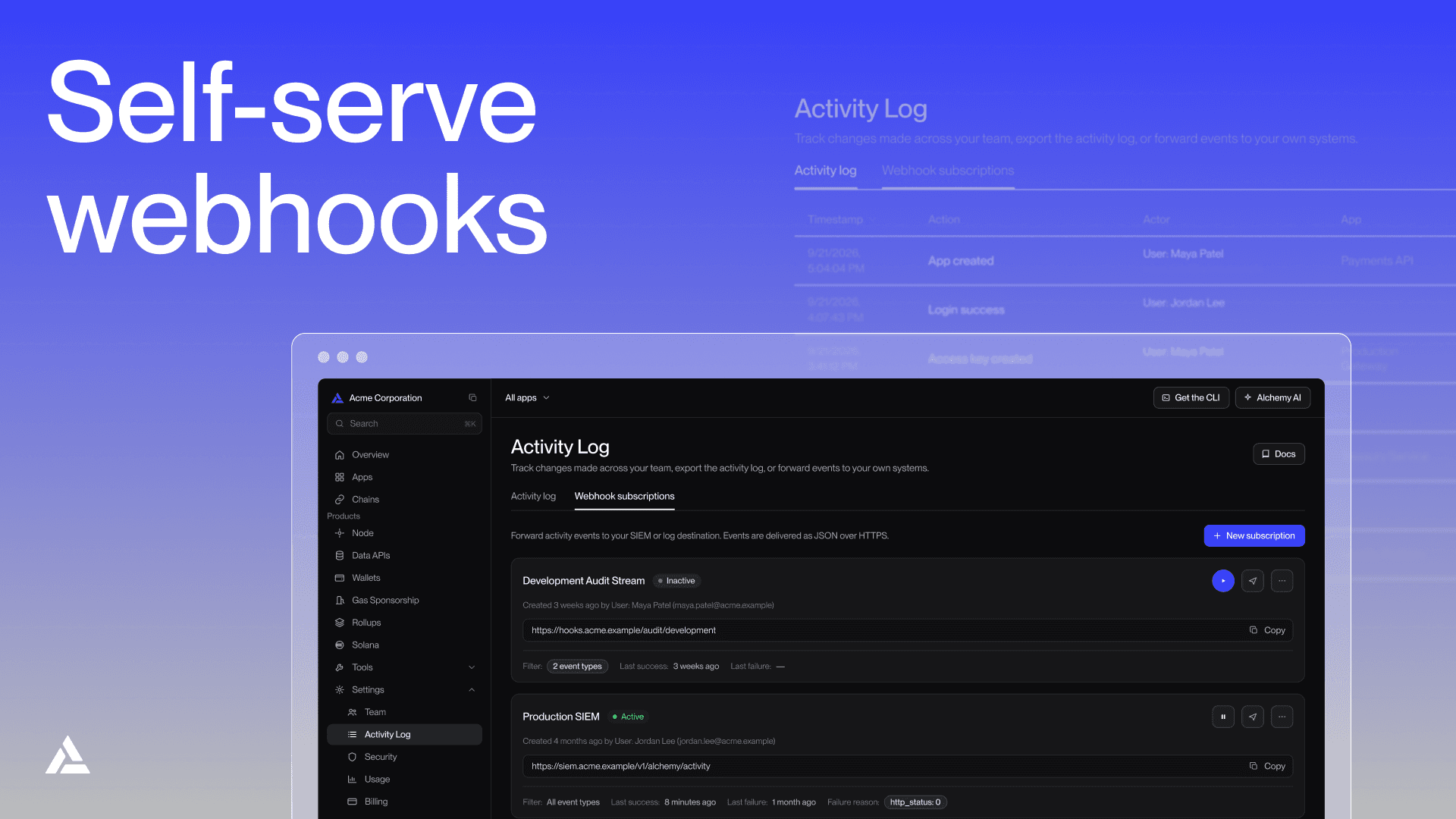Click the Acme Corporation logo icon

click(x=337, y=398)
